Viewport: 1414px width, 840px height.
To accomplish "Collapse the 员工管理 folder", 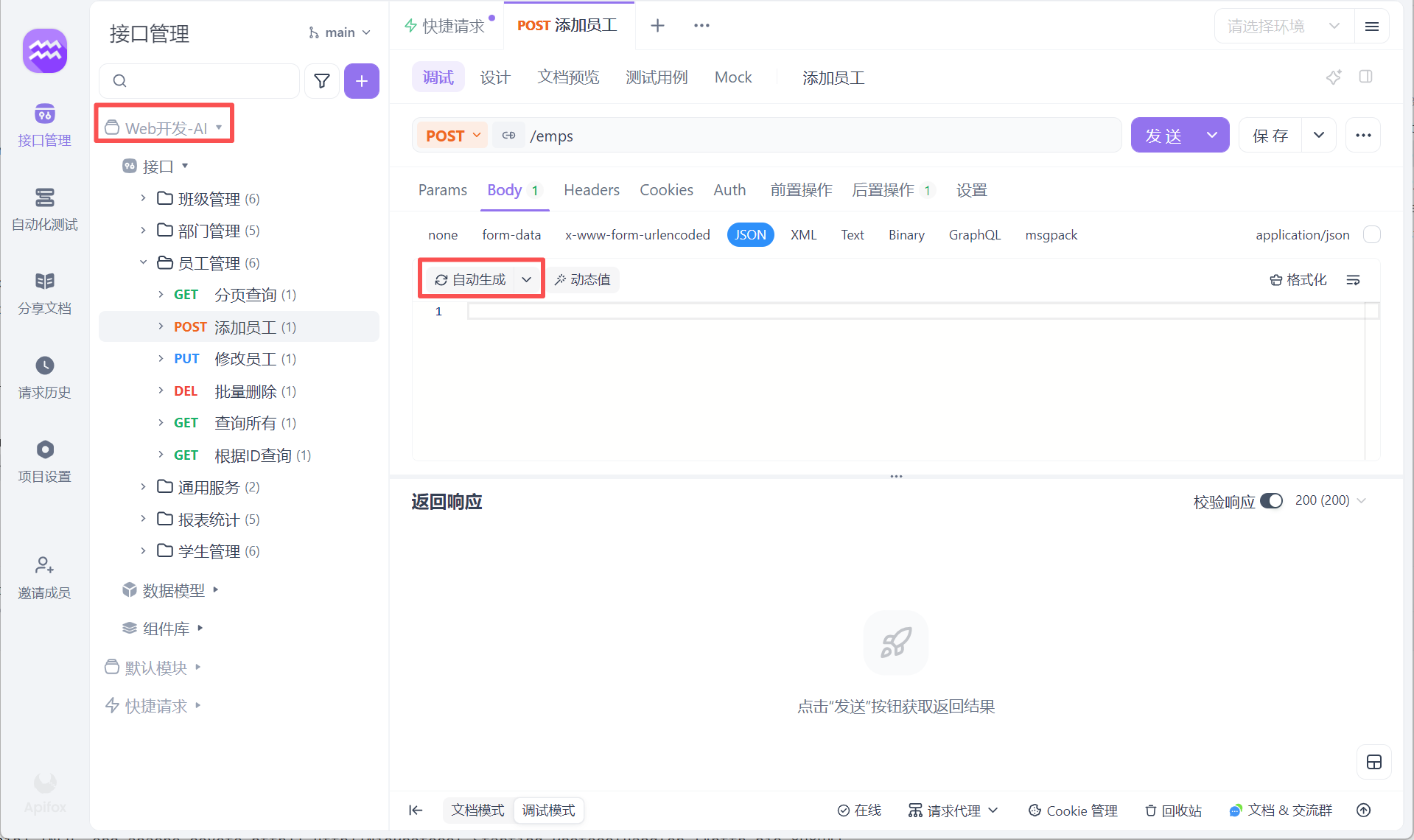I will tap(144, 262).
